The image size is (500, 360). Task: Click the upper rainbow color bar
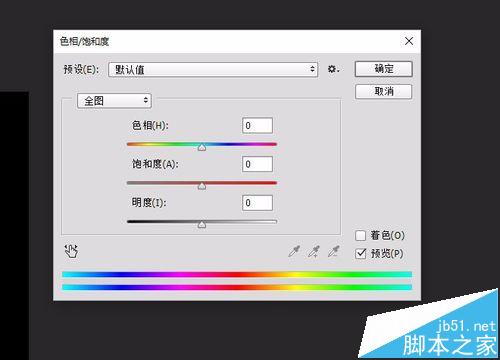(237, 274)
